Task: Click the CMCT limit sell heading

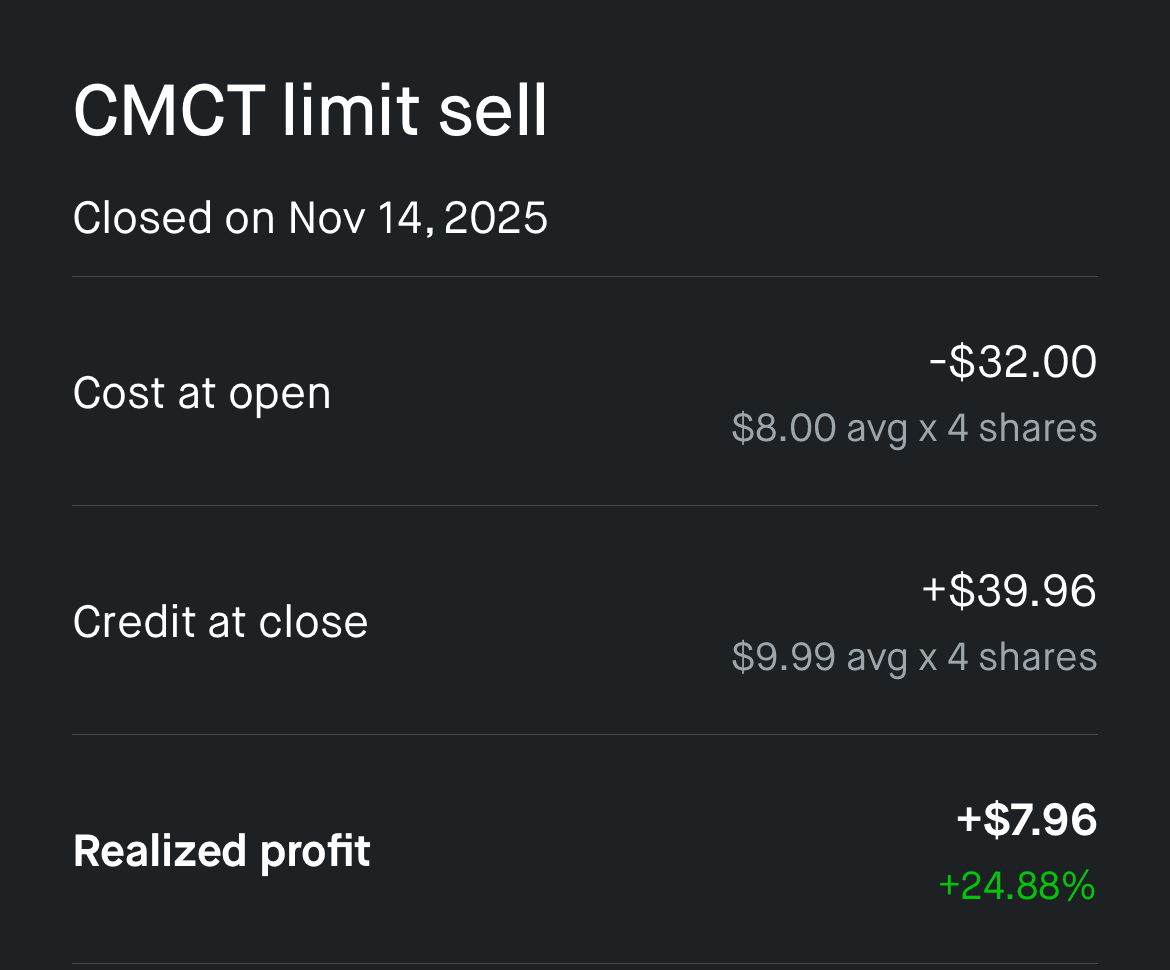Action: click(310, 110)
